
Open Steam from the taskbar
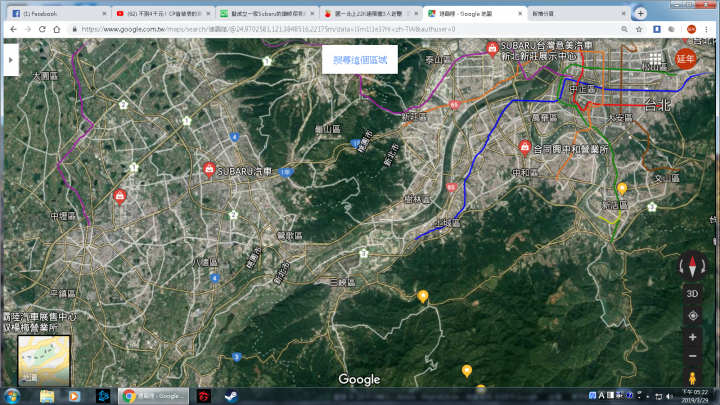(x=231, y=396)
